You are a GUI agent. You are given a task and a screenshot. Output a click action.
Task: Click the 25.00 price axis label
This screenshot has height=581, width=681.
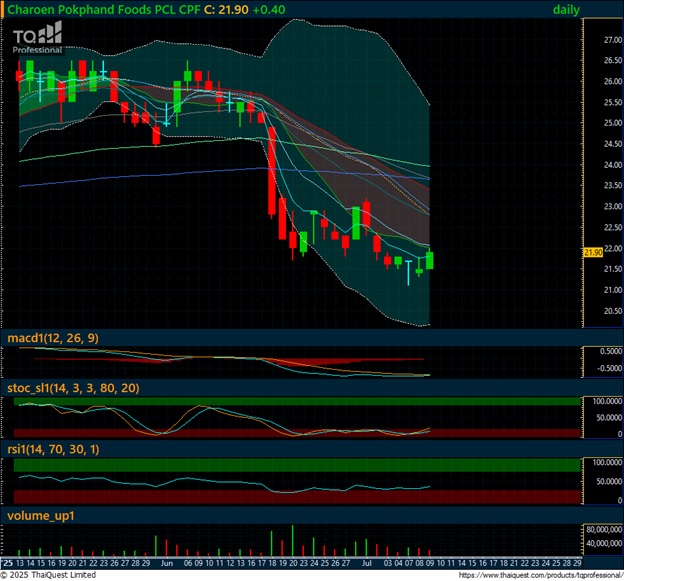point(613,123)
